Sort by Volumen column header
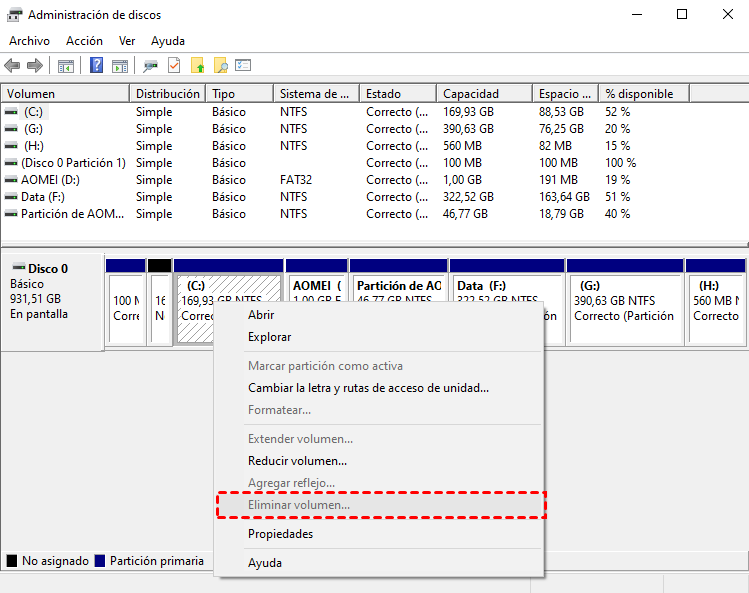The height and width of the screenshot is (593, 749). 30,94
